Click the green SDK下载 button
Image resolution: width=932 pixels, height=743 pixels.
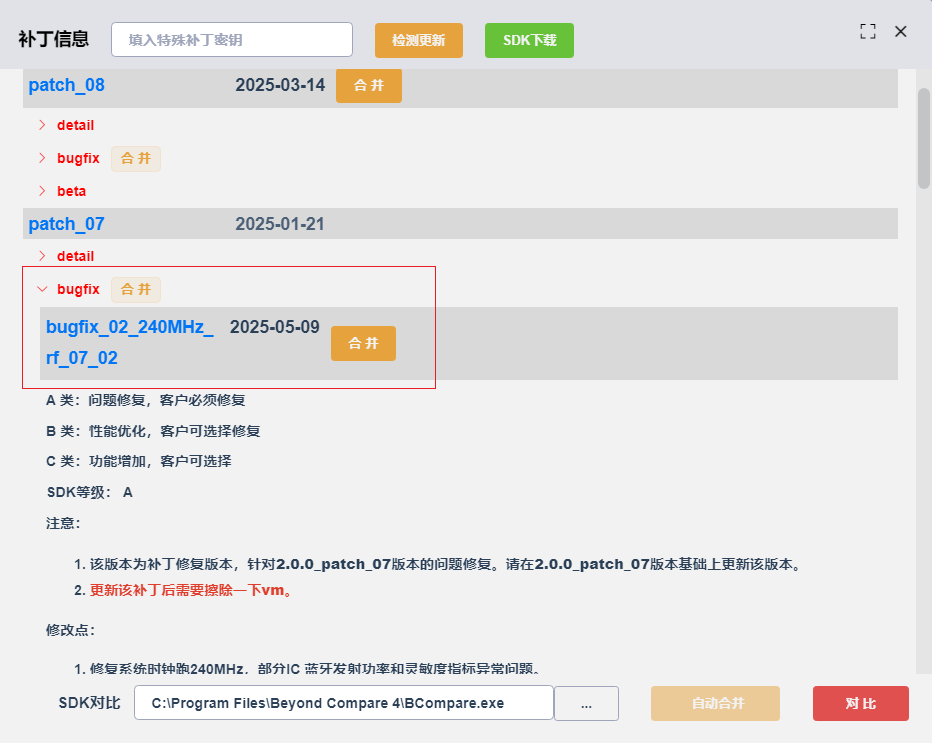tap(529, 40)
